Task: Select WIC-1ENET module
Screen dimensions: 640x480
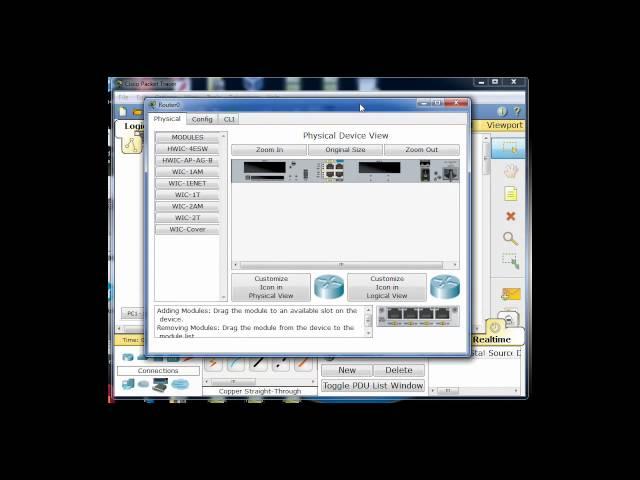Action: [187, 184]
